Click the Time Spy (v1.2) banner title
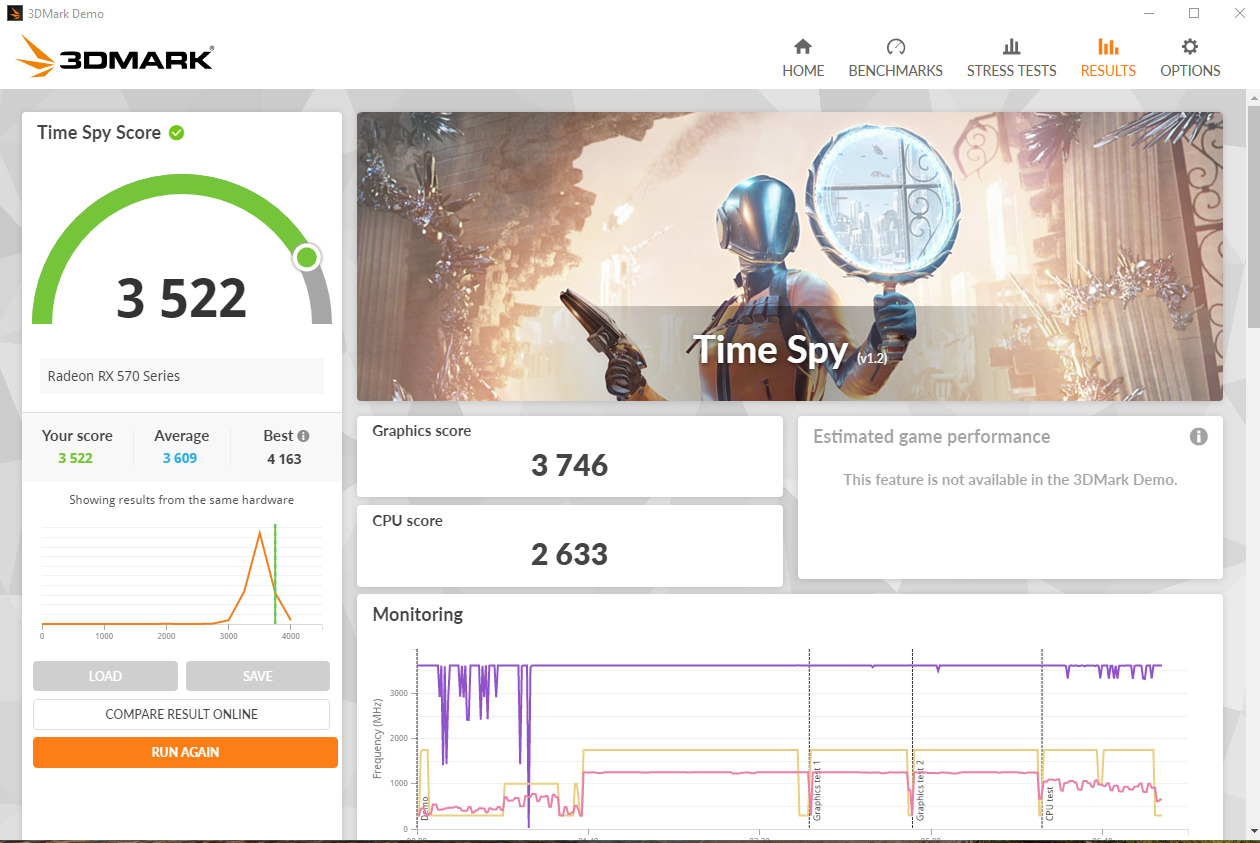Viewport: 1260px width, 843px height. (791, 350)
